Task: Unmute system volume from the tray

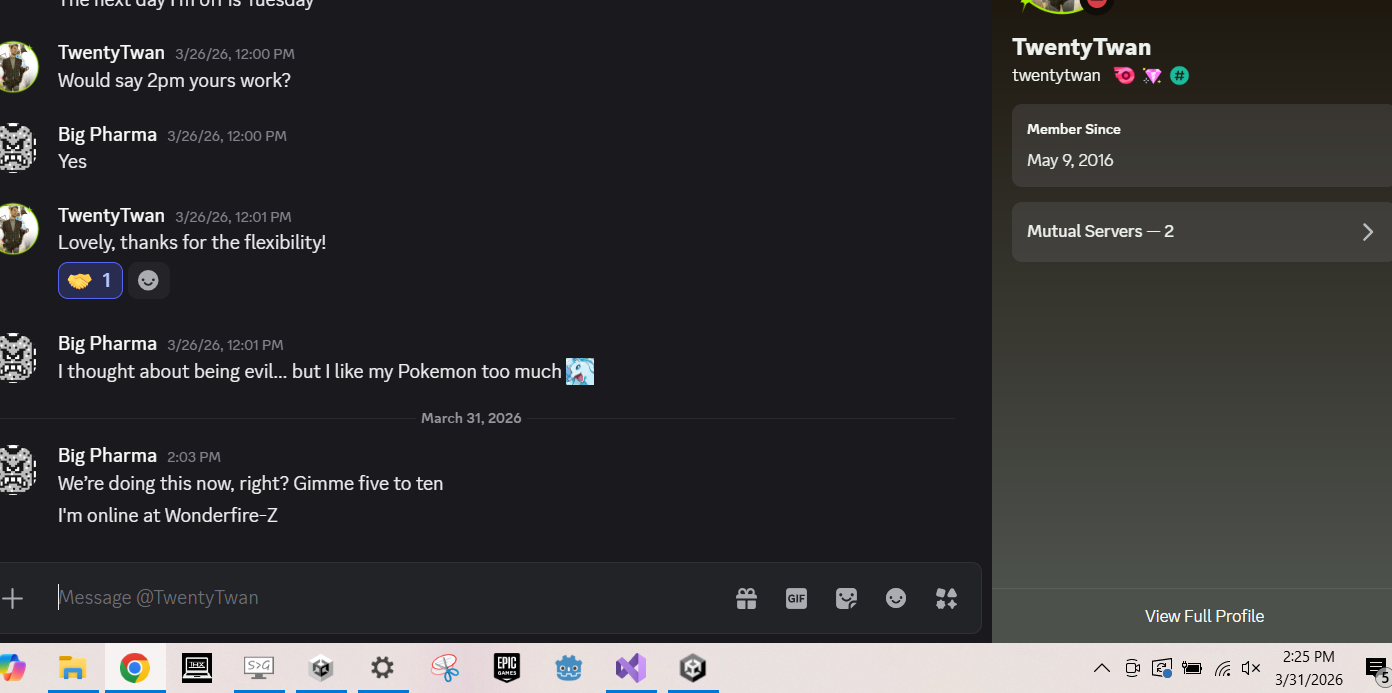Action: point(1251,668)
